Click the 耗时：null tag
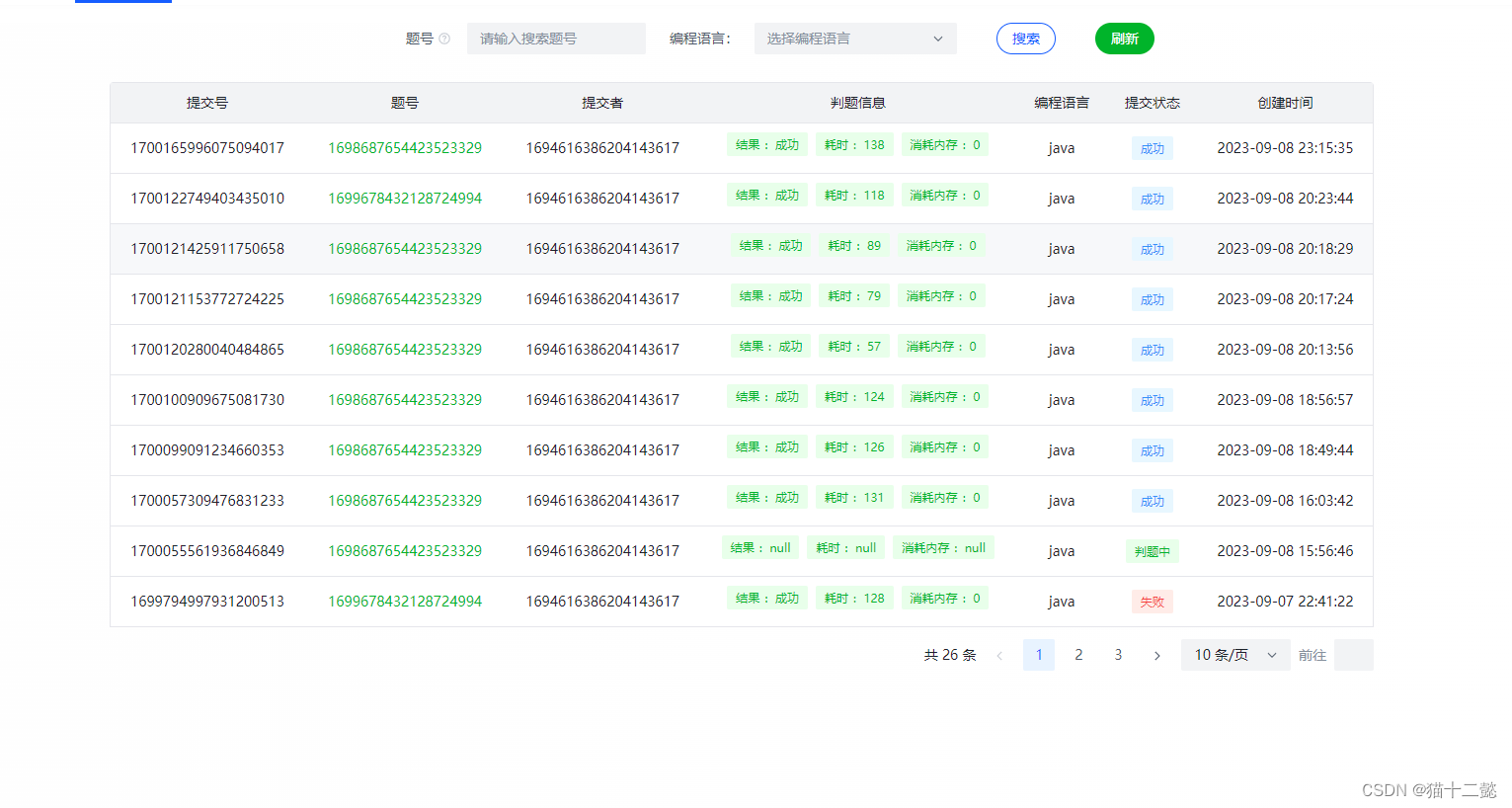The height and width of the screenshot is (808, 1512). pos(846,548)
